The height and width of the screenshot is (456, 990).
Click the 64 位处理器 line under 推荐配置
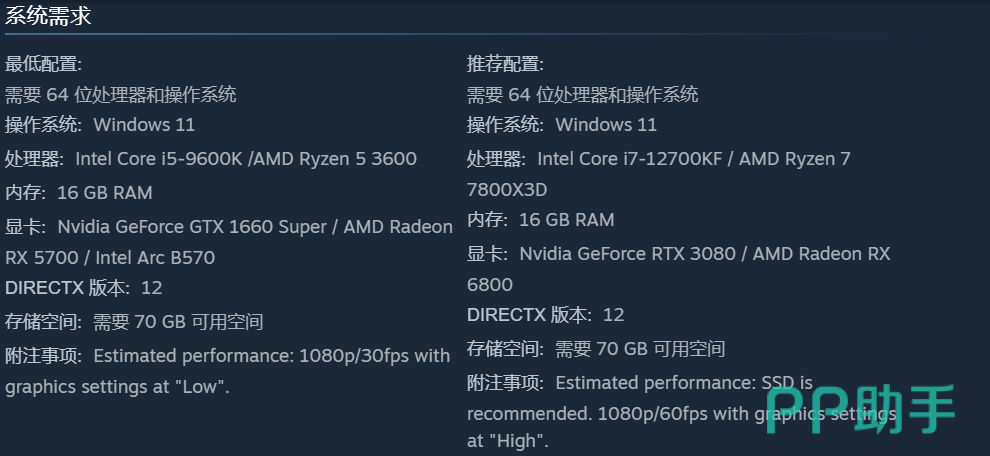[x=583, y=95]
